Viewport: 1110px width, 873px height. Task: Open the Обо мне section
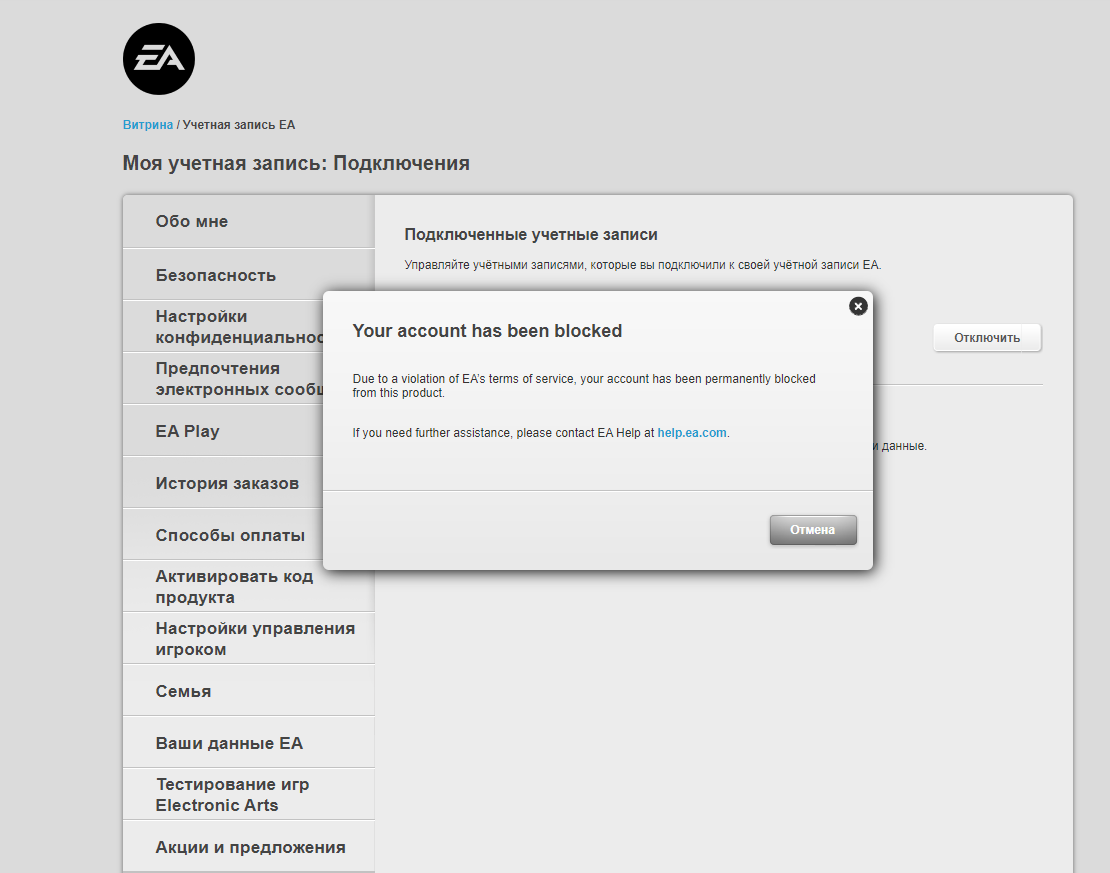coord(192,222)
